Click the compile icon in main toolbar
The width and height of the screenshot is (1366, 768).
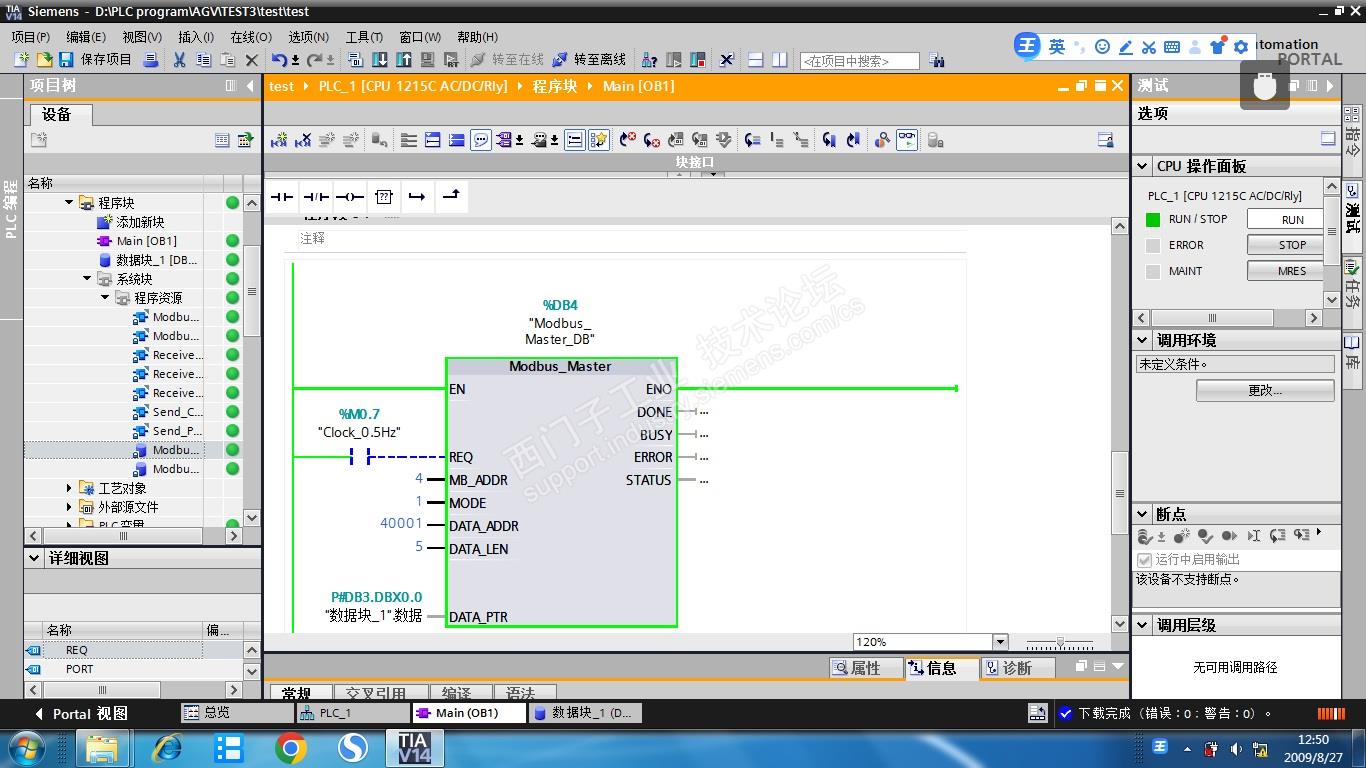pyautogui.click(x=356, y=60)
